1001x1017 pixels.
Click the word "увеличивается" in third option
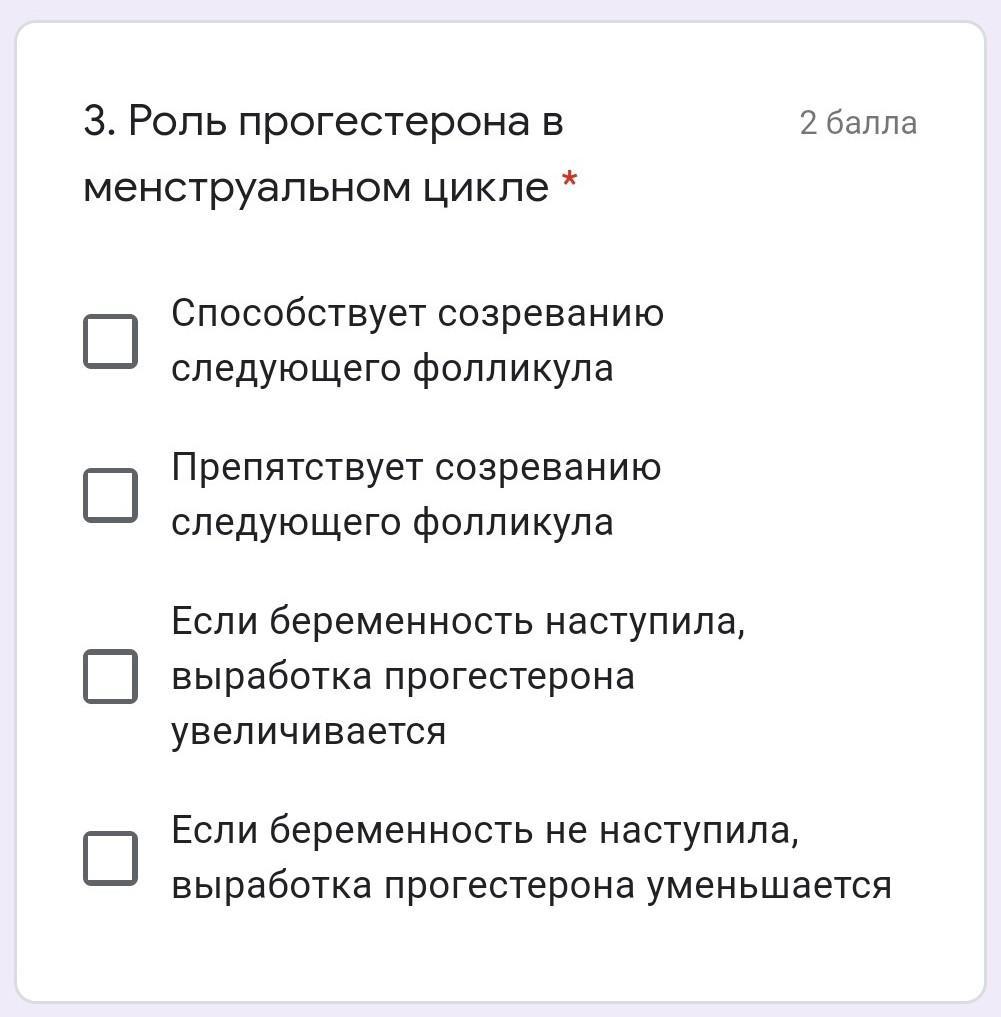[x=308, y=731]
